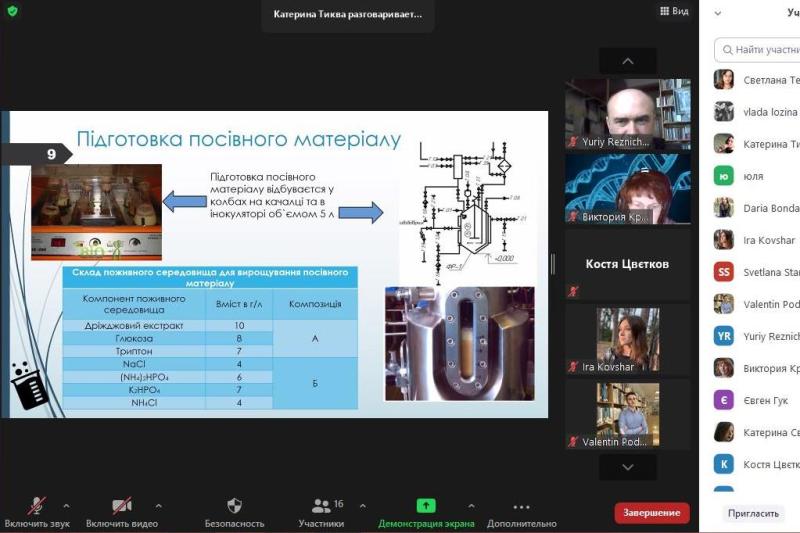Select participant name Євген Гук

[x=765, y=400]
